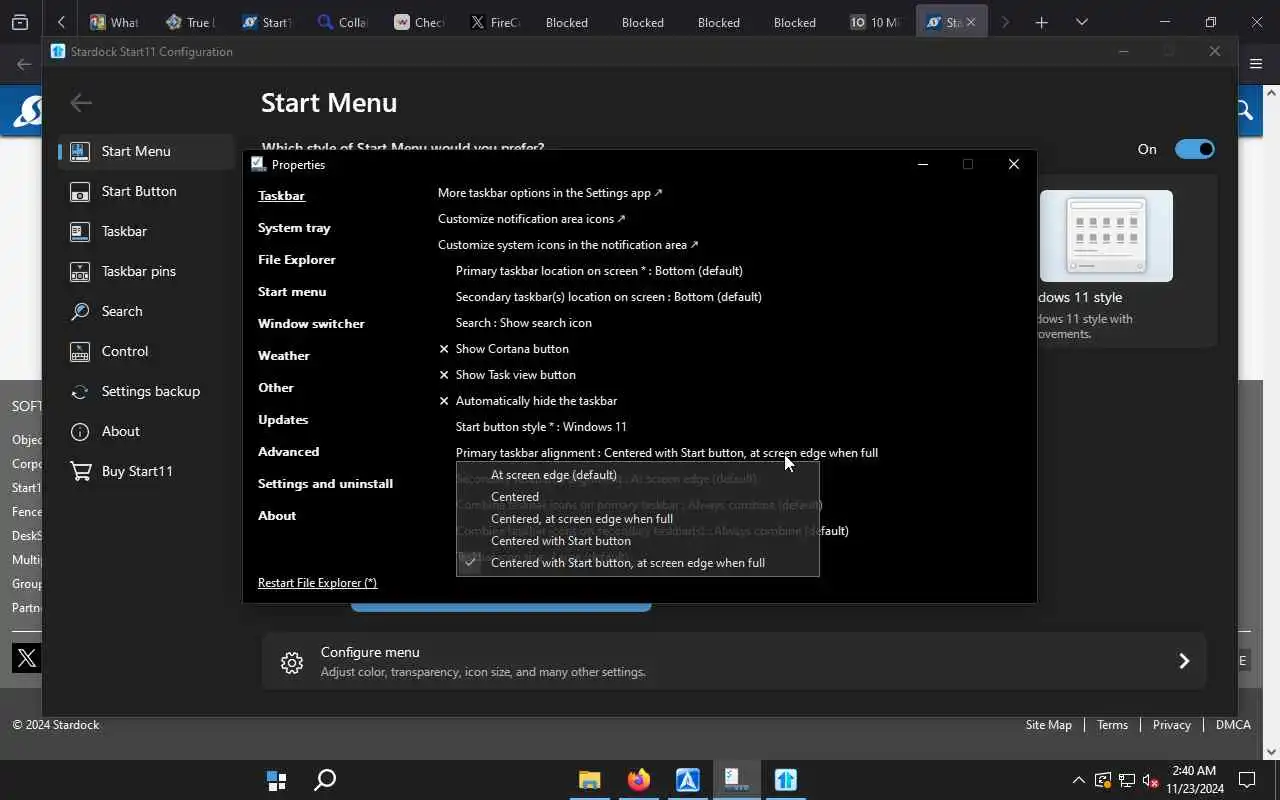Click Primary taskbar alignment setting row

[x=666, y=453]
